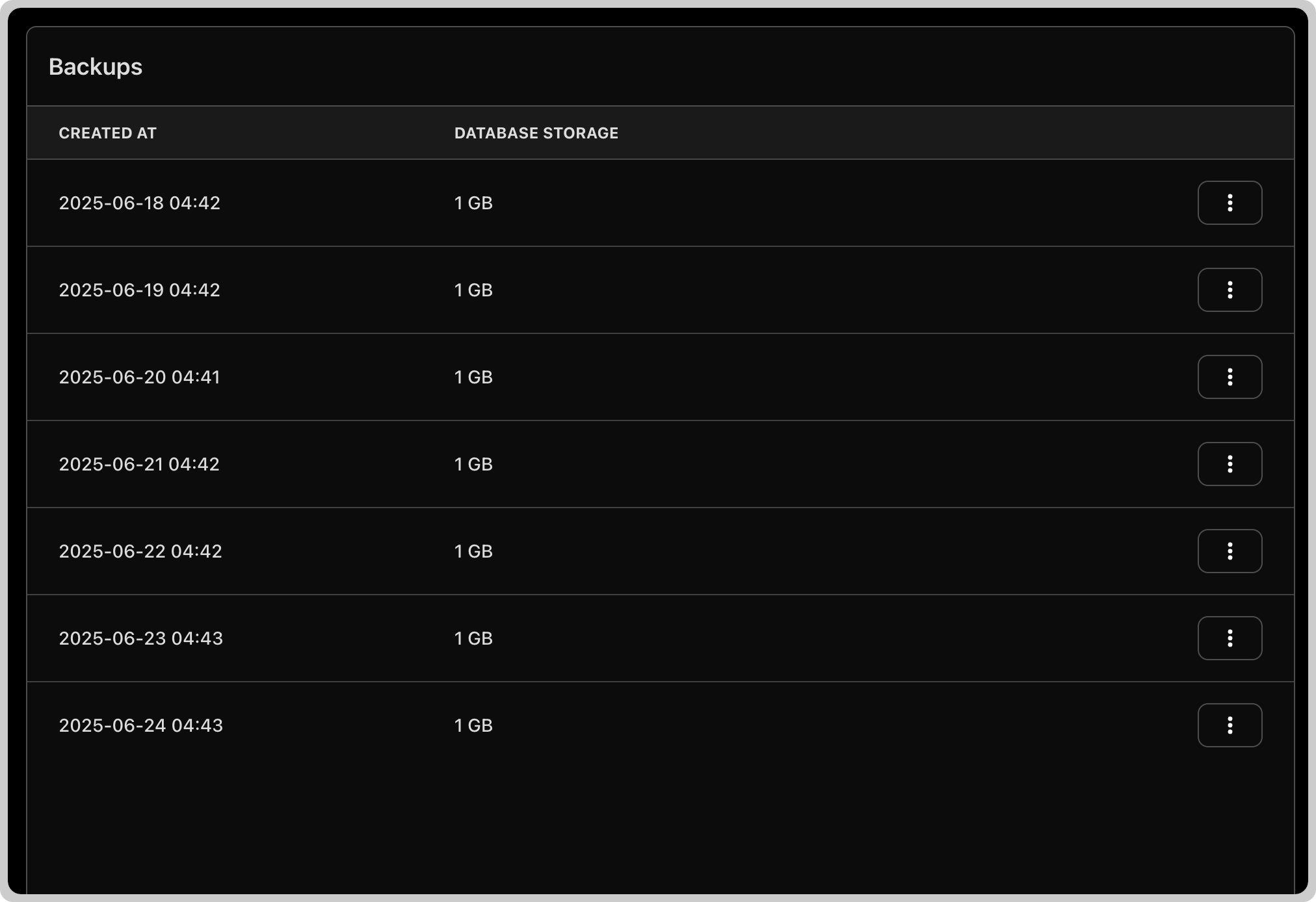Select the 2025-06-18 04:42 timestamp
1316x902 pixels.
(x=140, y=203)
